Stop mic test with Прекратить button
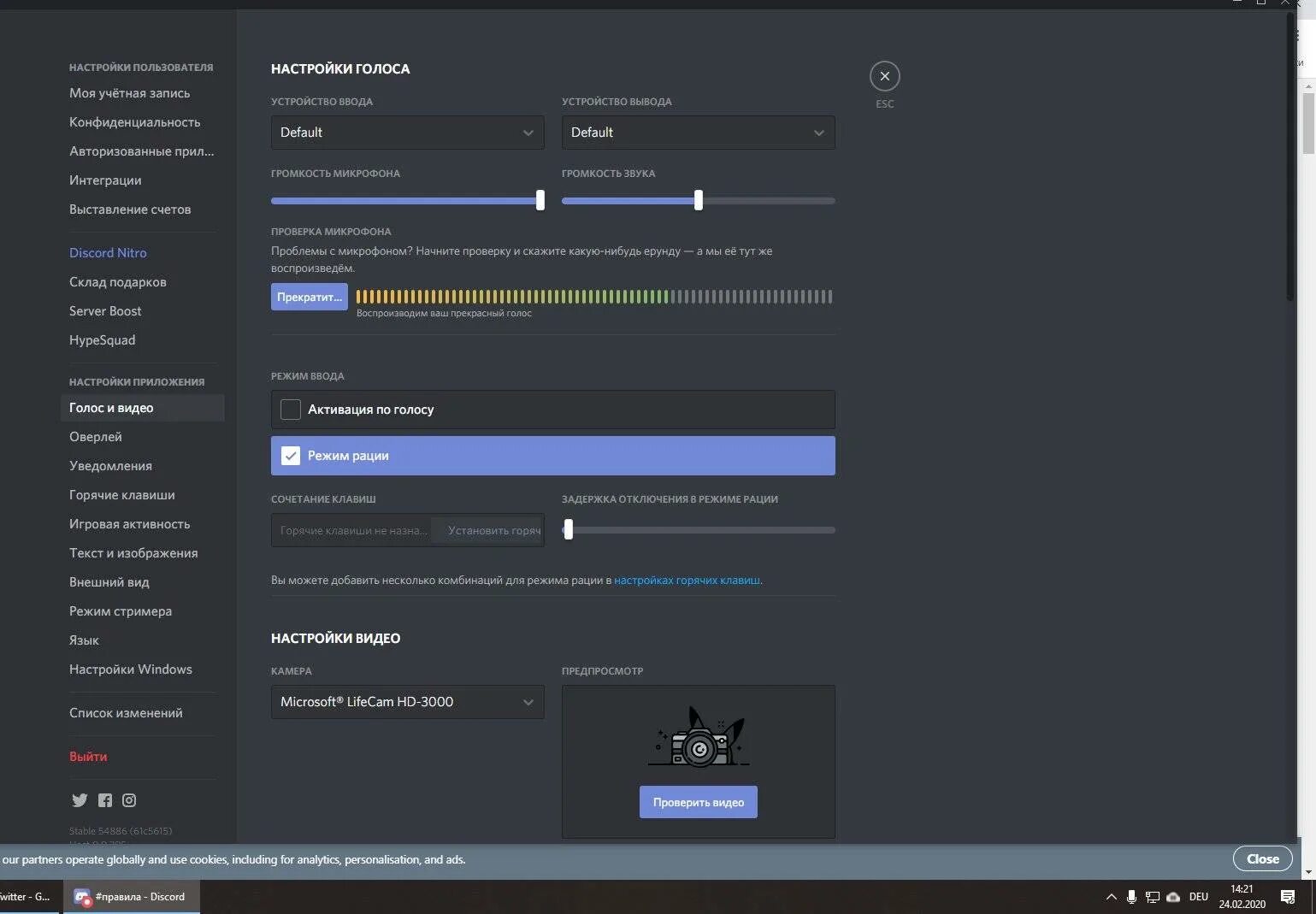Viewport: 1316px width, 914px height. [x=310, y=297]
